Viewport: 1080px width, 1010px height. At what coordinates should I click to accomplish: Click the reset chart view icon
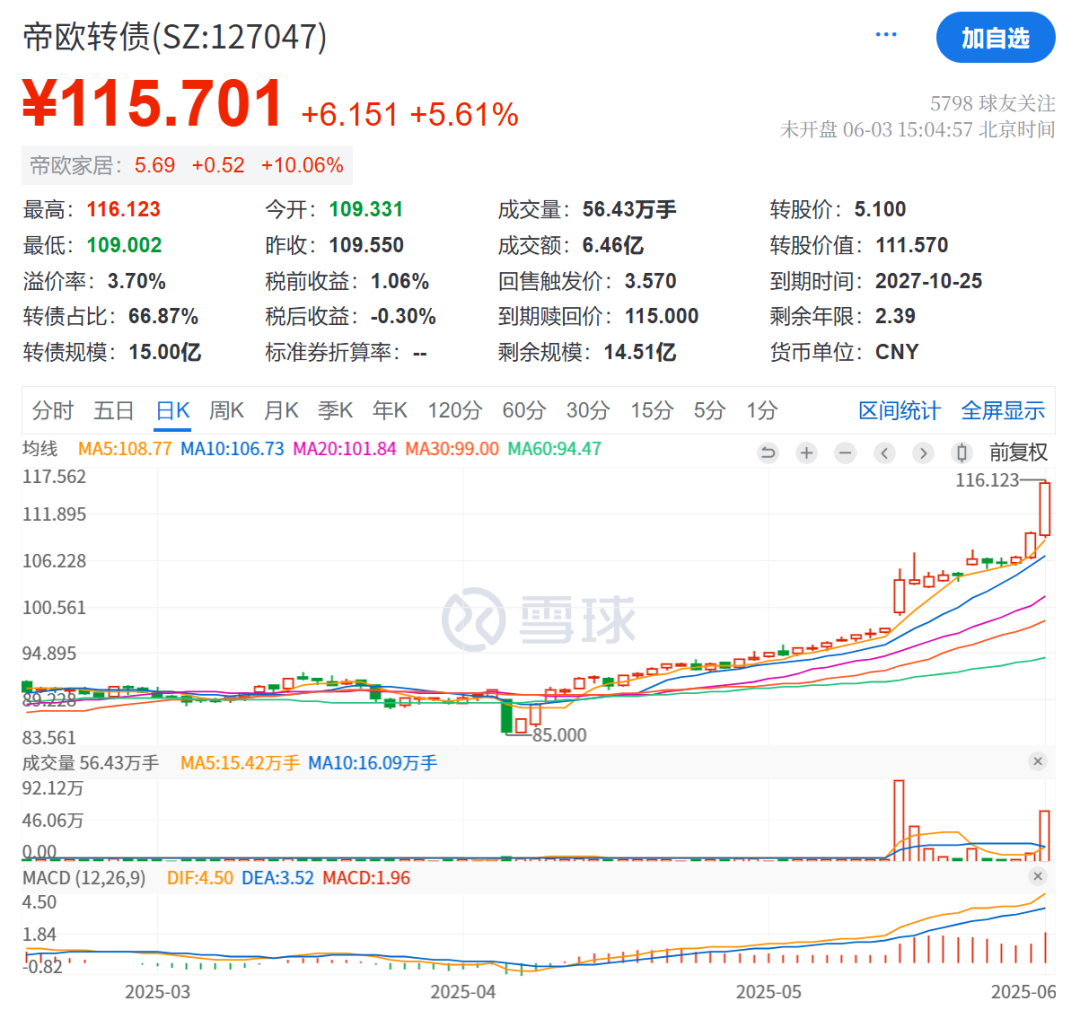click(x=767, y=453)
